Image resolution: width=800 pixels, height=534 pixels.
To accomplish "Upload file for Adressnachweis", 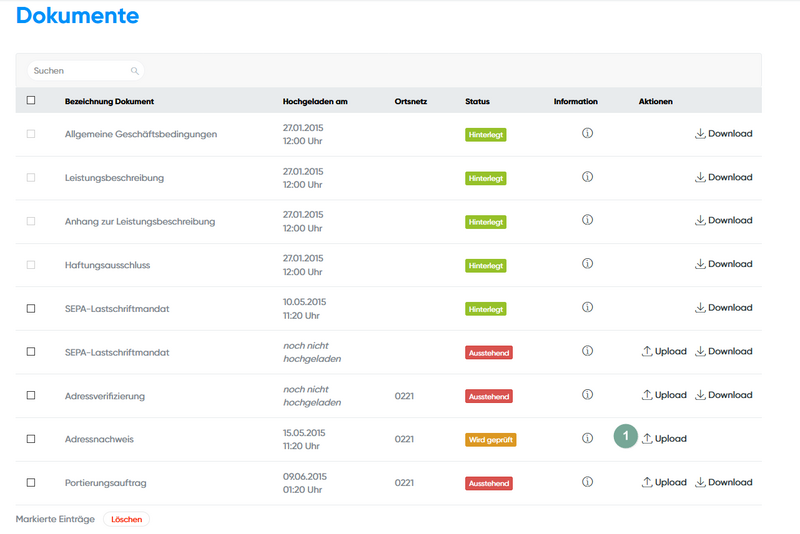I will [664, 438].
